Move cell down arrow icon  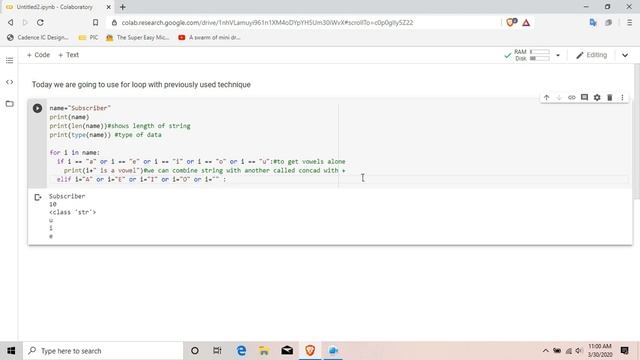pos(559,98)
